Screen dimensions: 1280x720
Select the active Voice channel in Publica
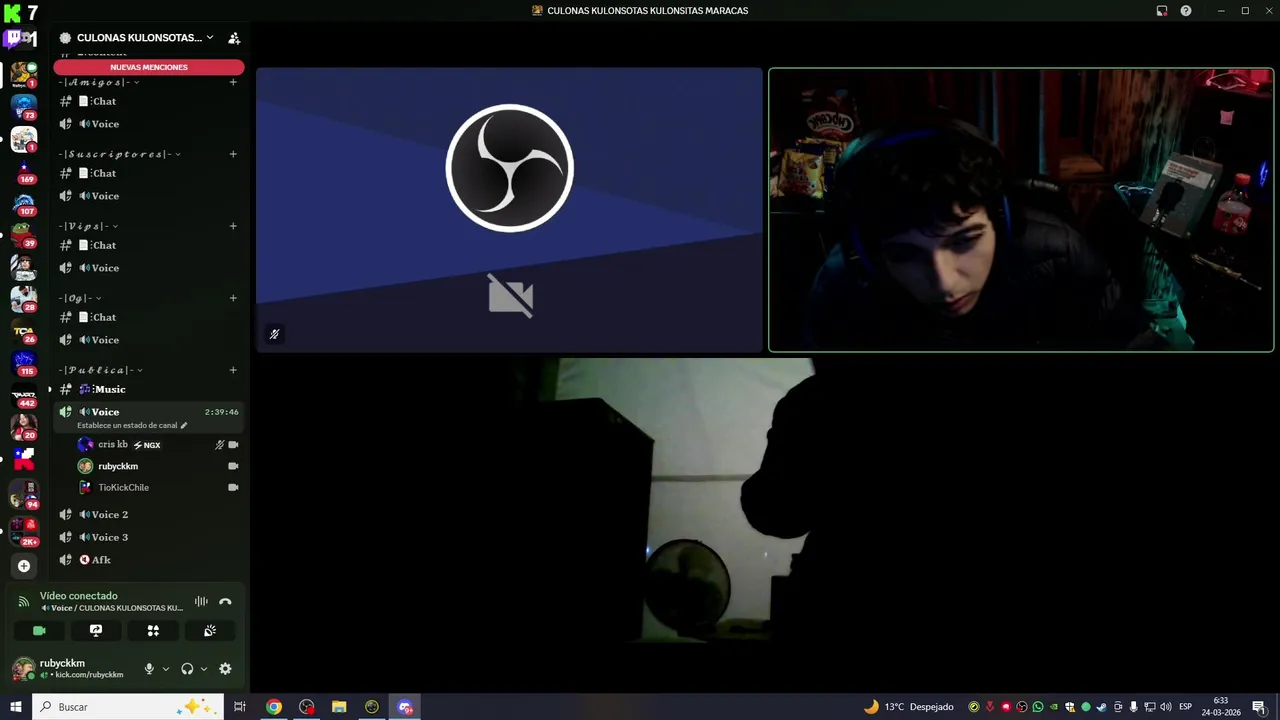[149, 412]
